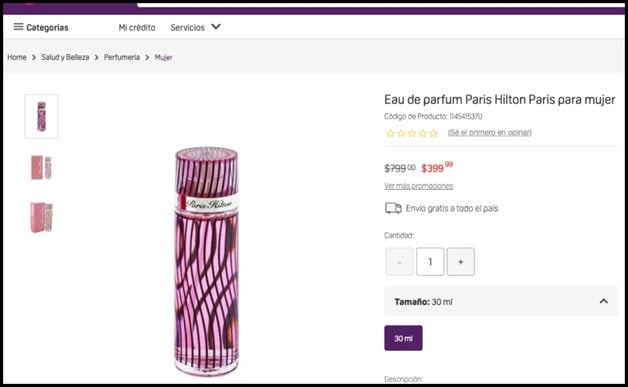Screen dimensions: 628x387
Task: Click 'Ver más promociones' link
Action: click(x=419, y=186)
